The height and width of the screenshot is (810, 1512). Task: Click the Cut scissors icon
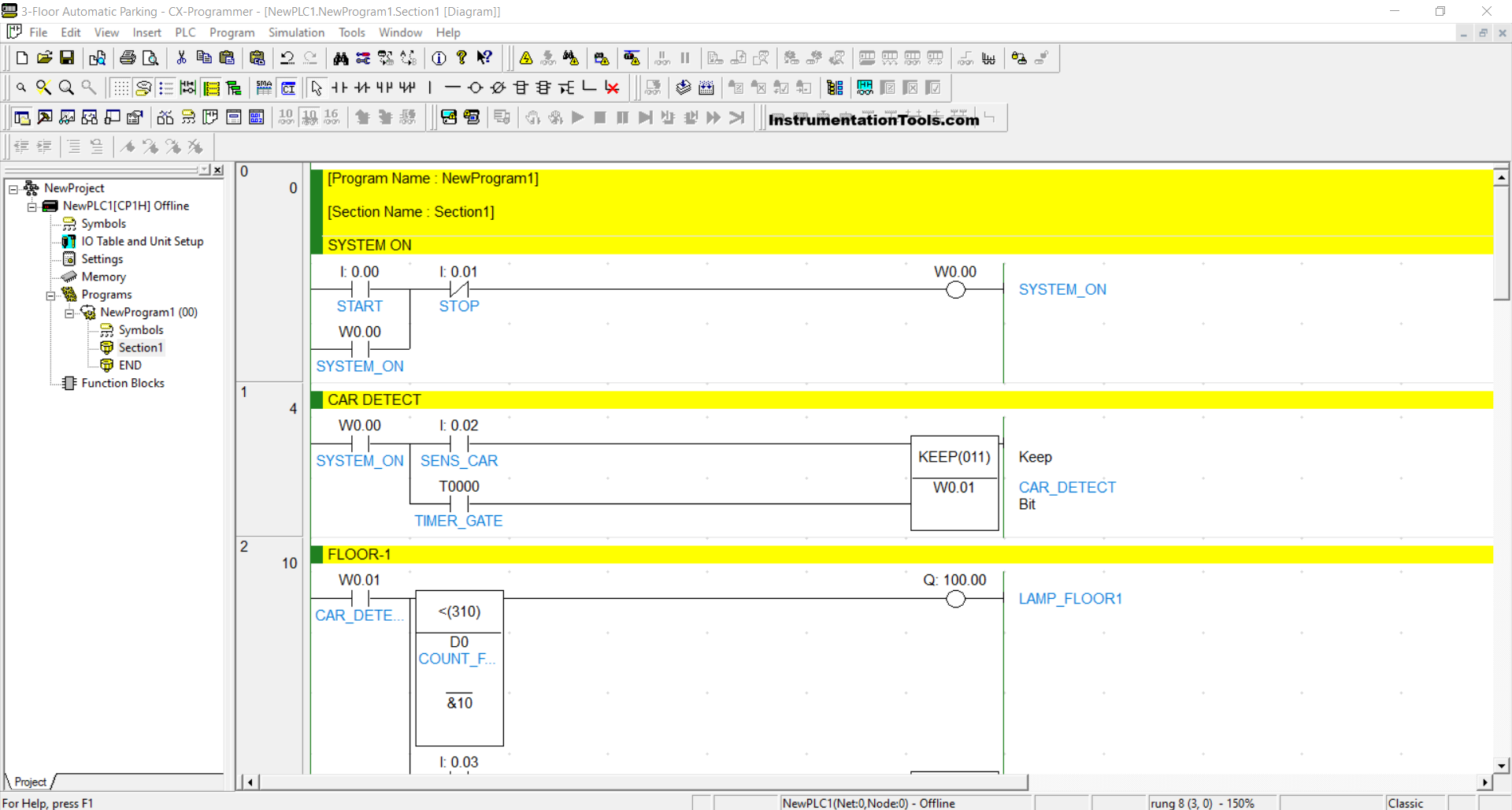pyautogui.click(x=181, y=58)
